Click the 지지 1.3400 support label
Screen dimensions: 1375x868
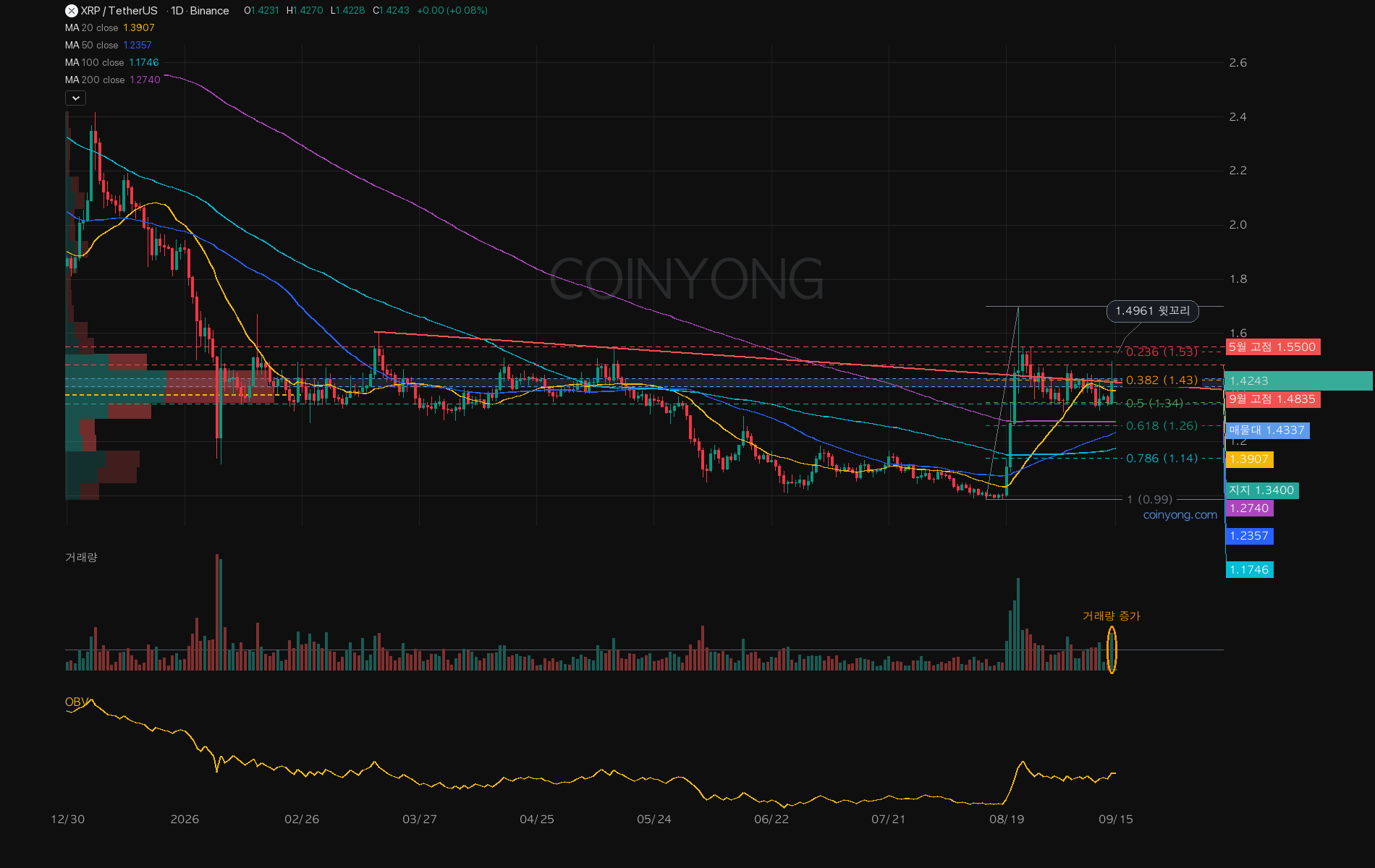tap(1262, 490)
